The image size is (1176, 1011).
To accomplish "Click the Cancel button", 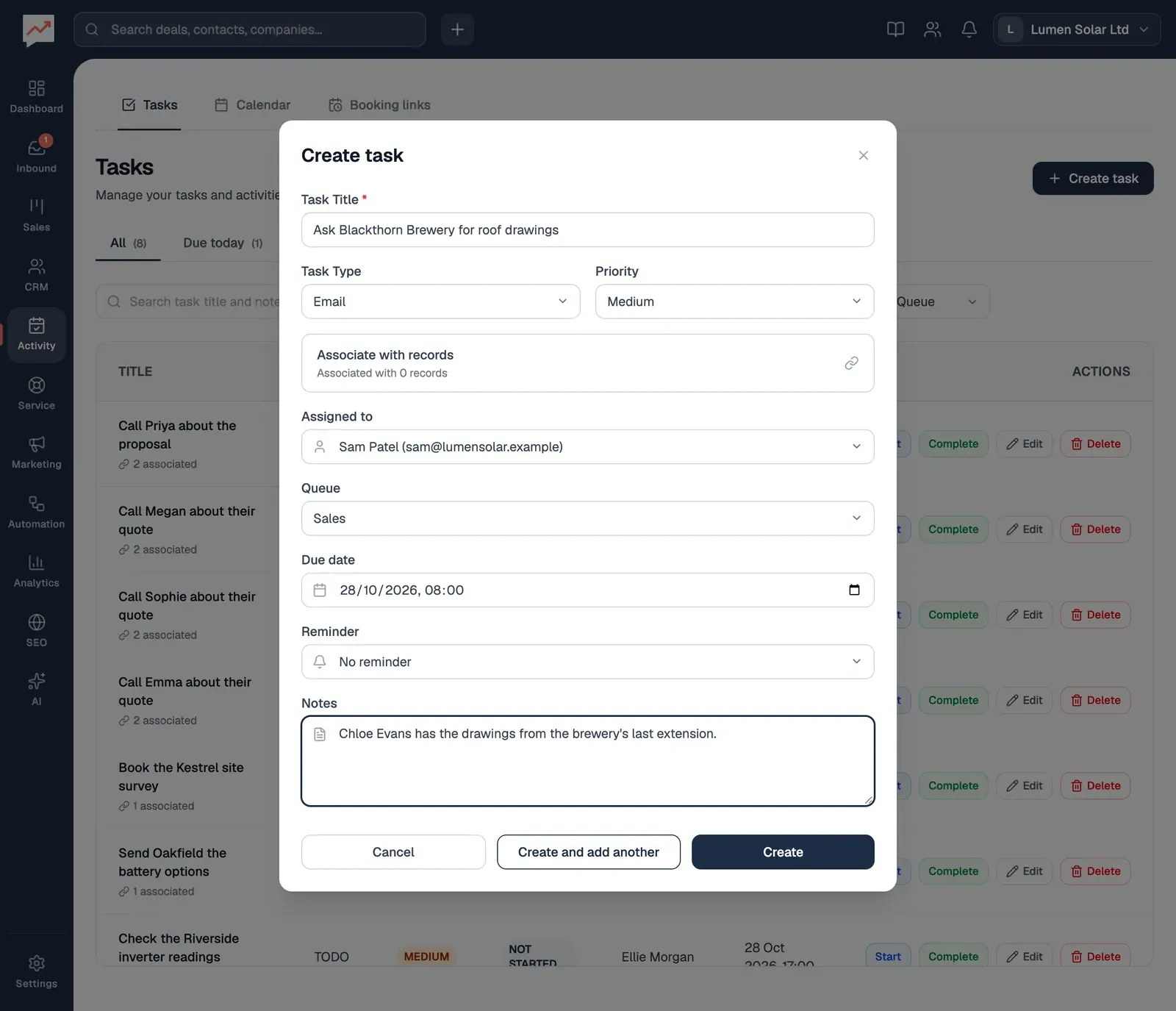I will click(393, 852).
